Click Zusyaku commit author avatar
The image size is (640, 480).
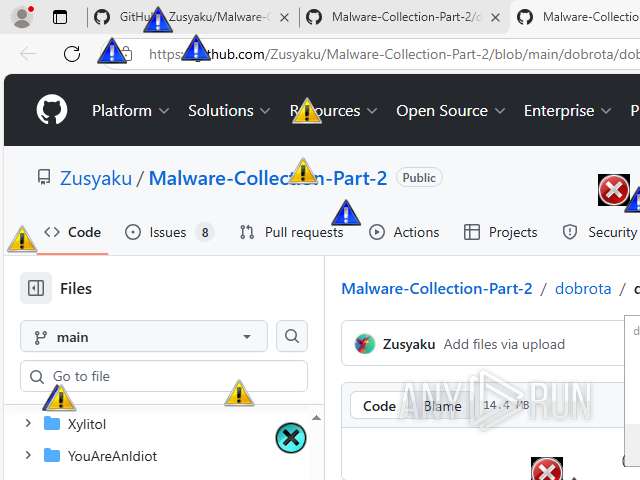pos(364,344)
